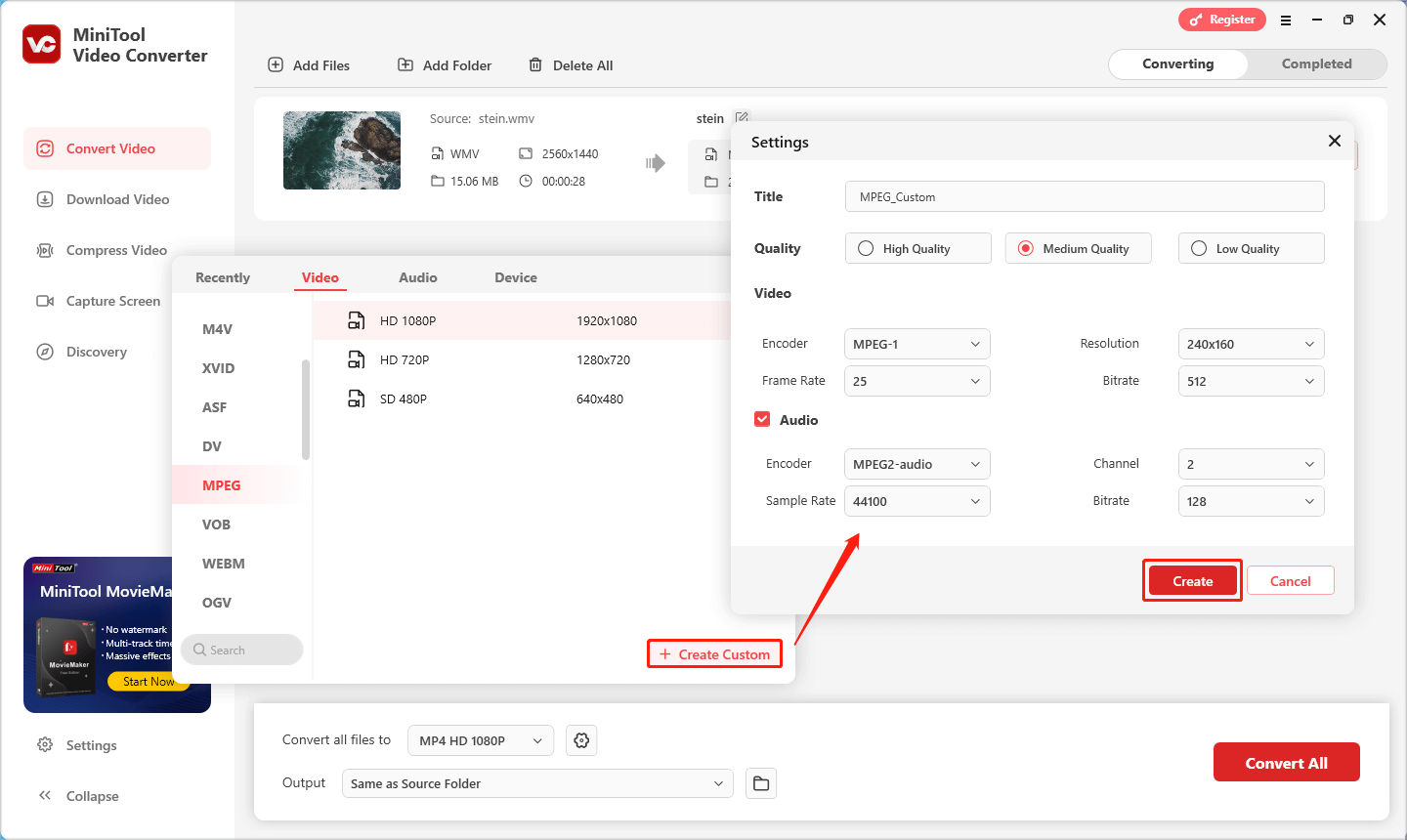1407x840 pixels.
Task: Open the Frame Rate 25 dropdown
Action: (x=917, y=381)
